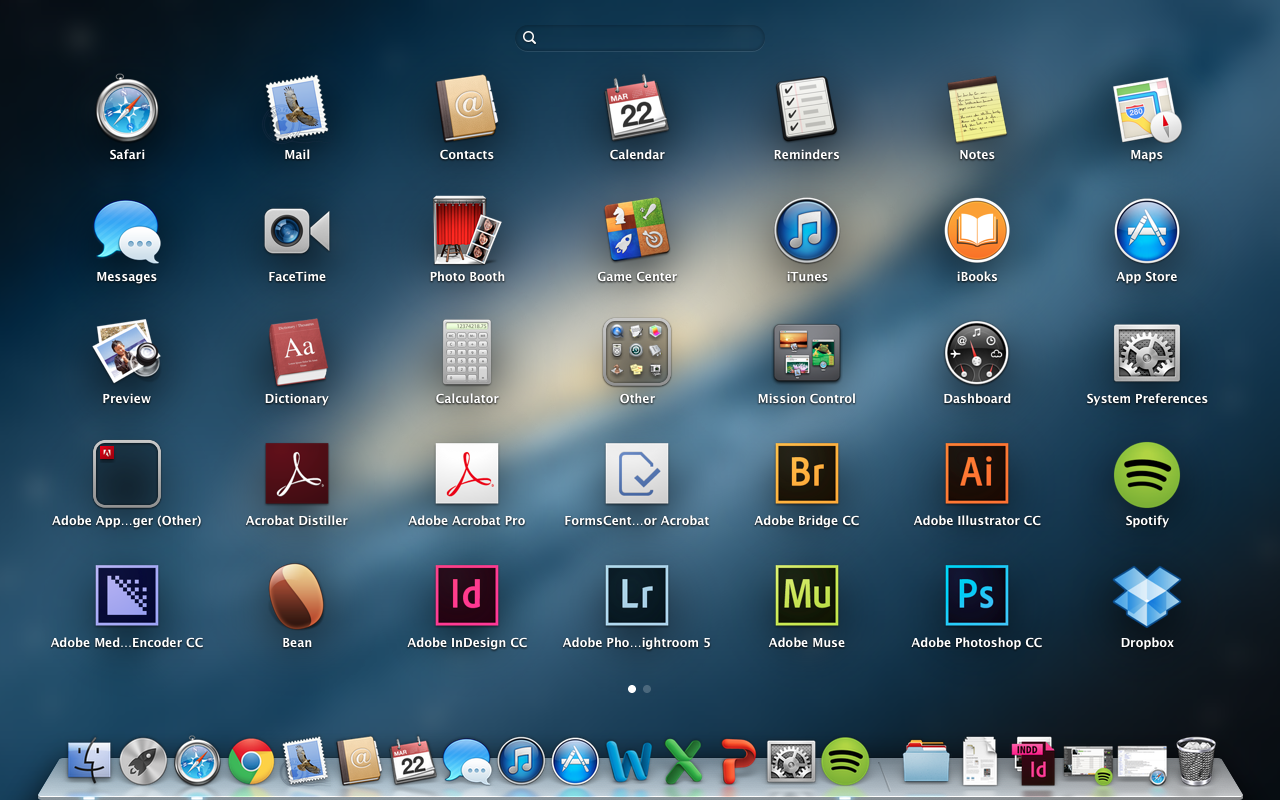Open System Preferences in the Launchpad grid

coord(1147,353)
